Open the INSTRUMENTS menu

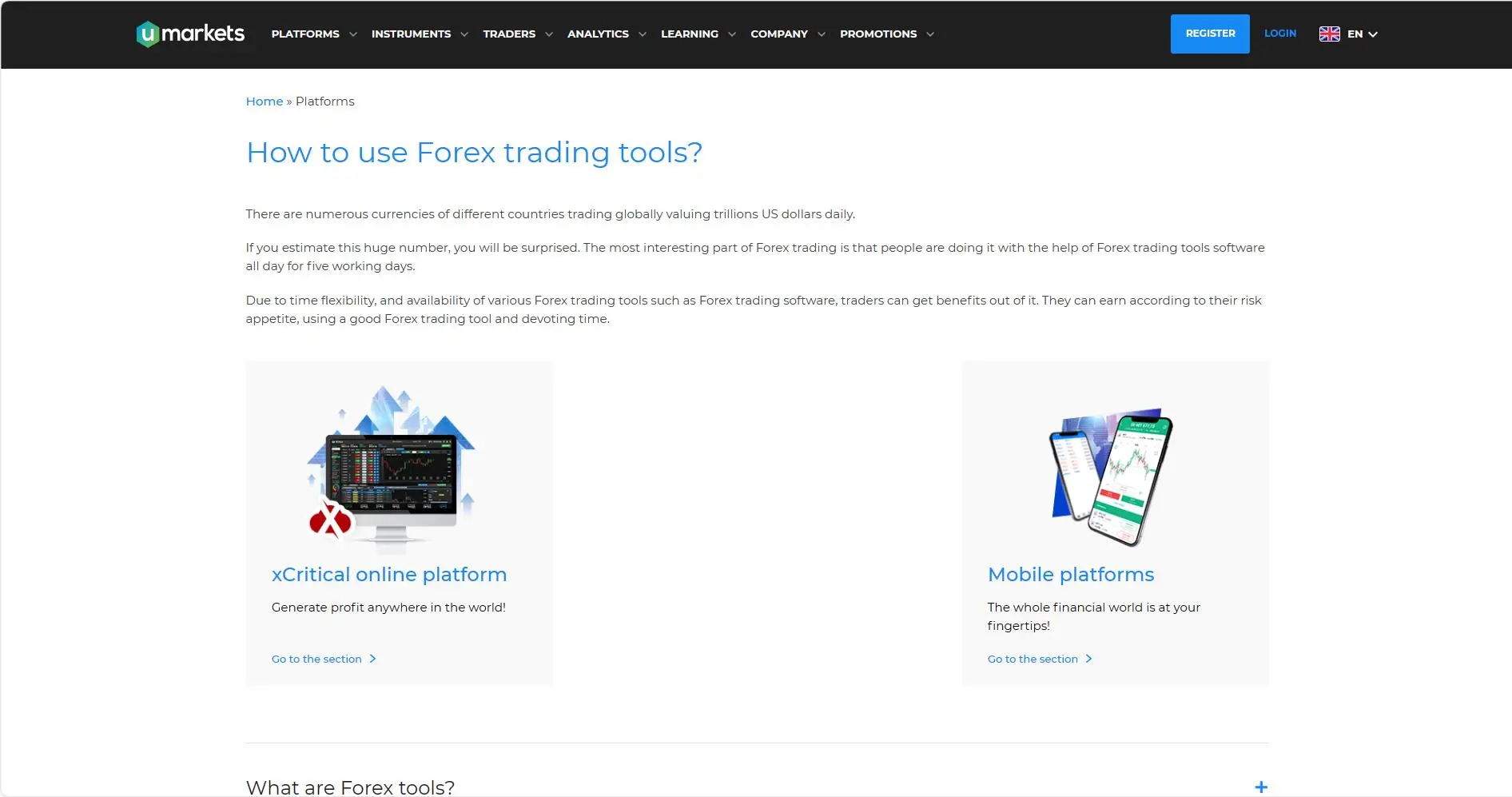[x=411, y=34]
